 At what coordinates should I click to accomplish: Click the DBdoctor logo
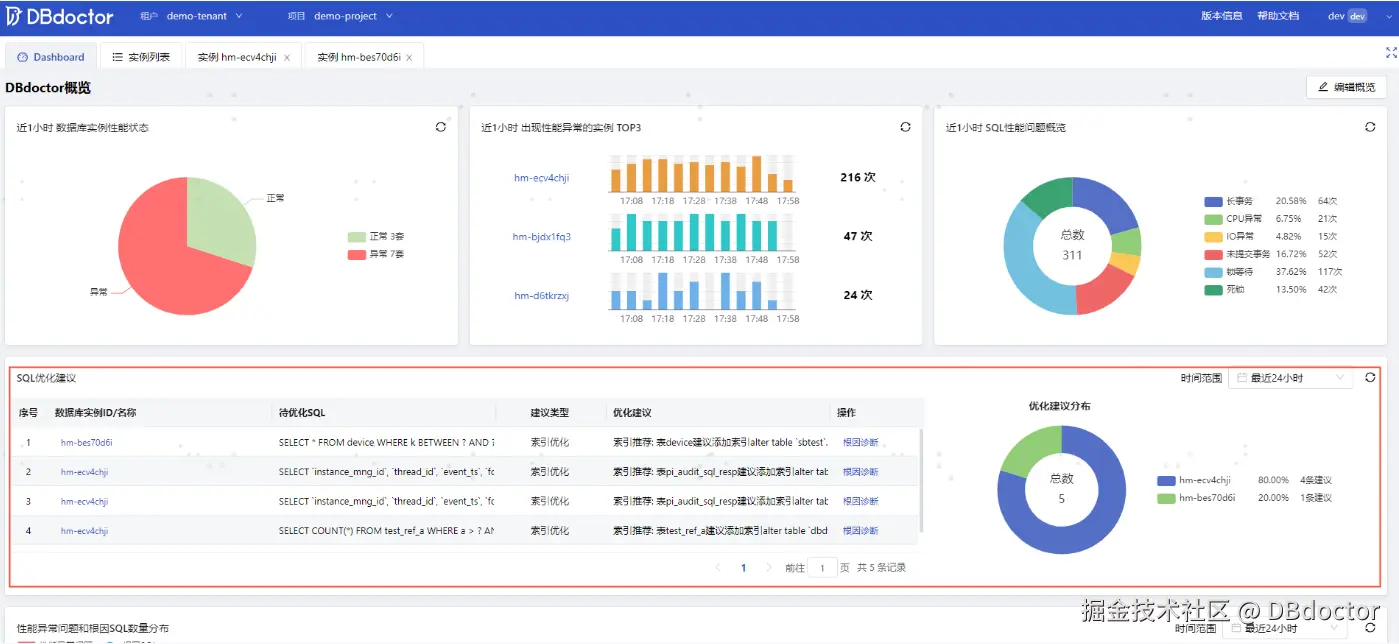pyautogui.click(x=60, y=16)
